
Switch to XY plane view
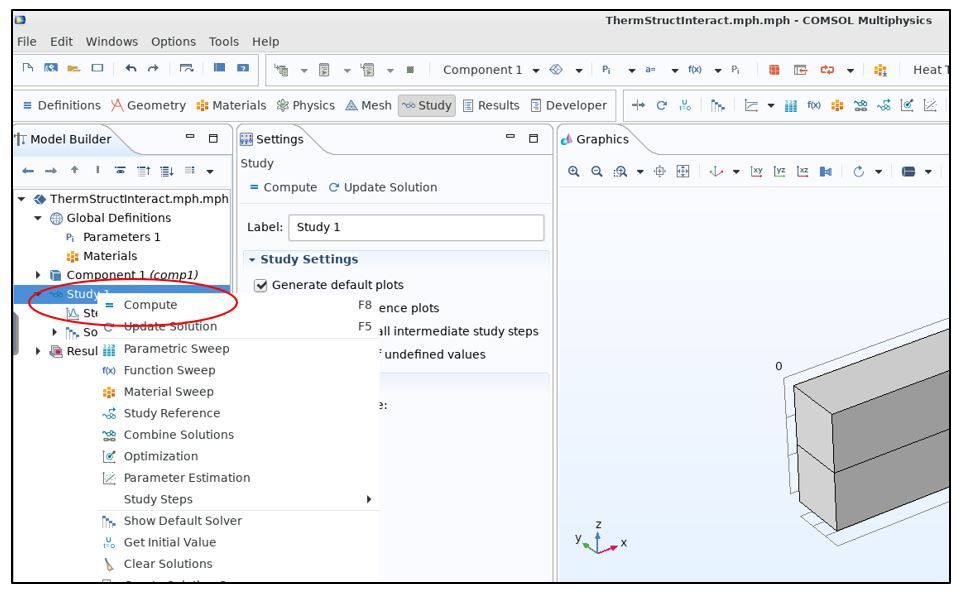coord(756,172)
